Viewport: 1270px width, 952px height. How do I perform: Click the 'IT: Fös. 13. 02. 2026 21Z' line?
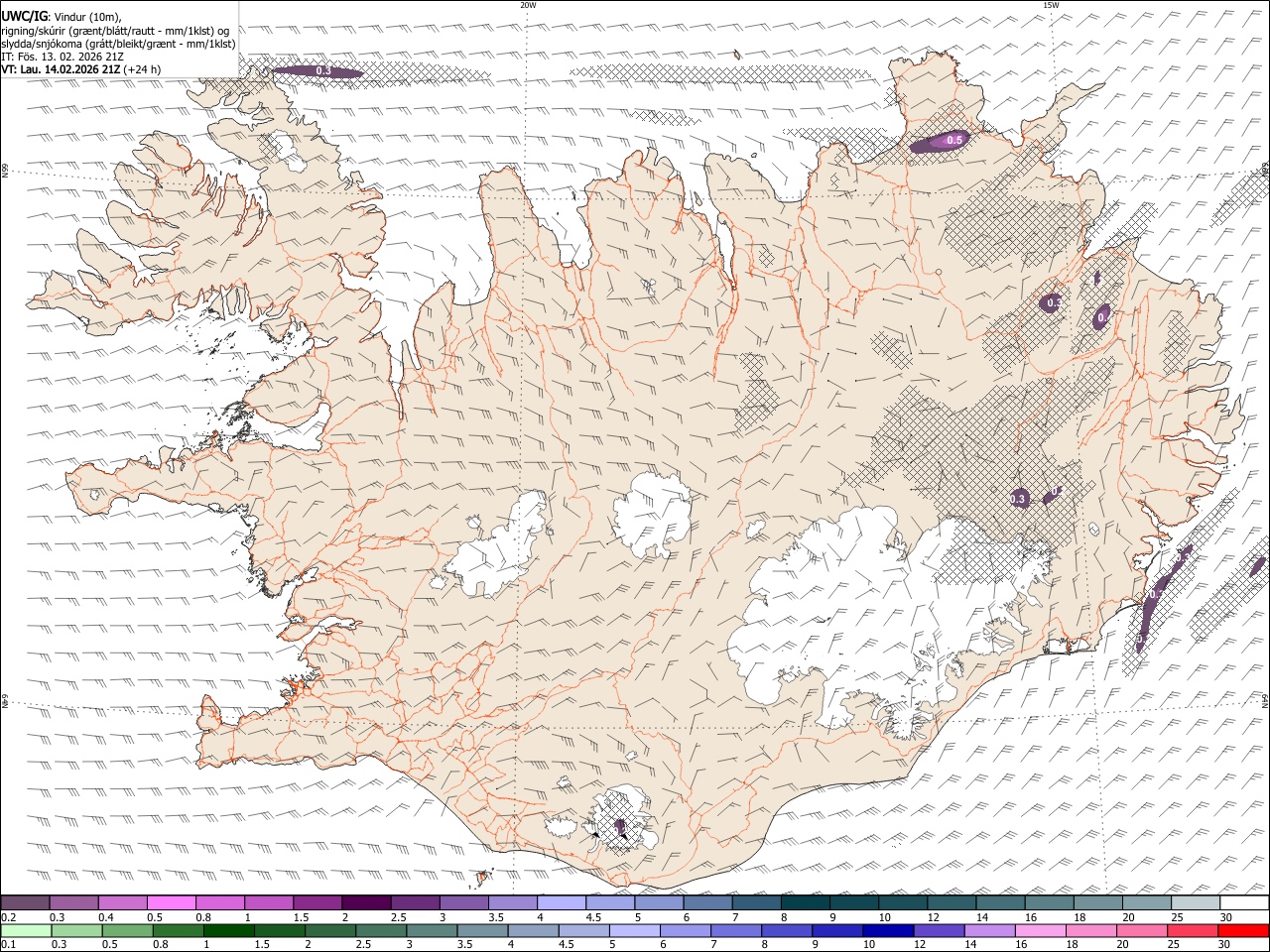[63, 57]
